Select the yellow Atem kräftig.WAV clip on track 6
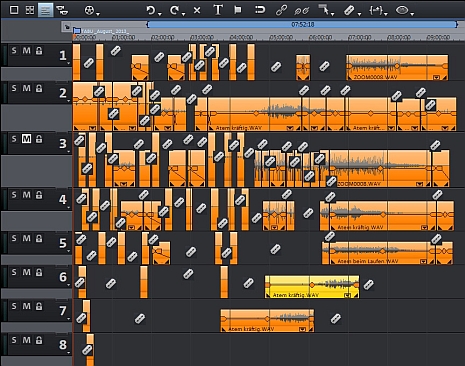This screenshot has width=465, height=366. pyautogui.click(x=312, y=286)
